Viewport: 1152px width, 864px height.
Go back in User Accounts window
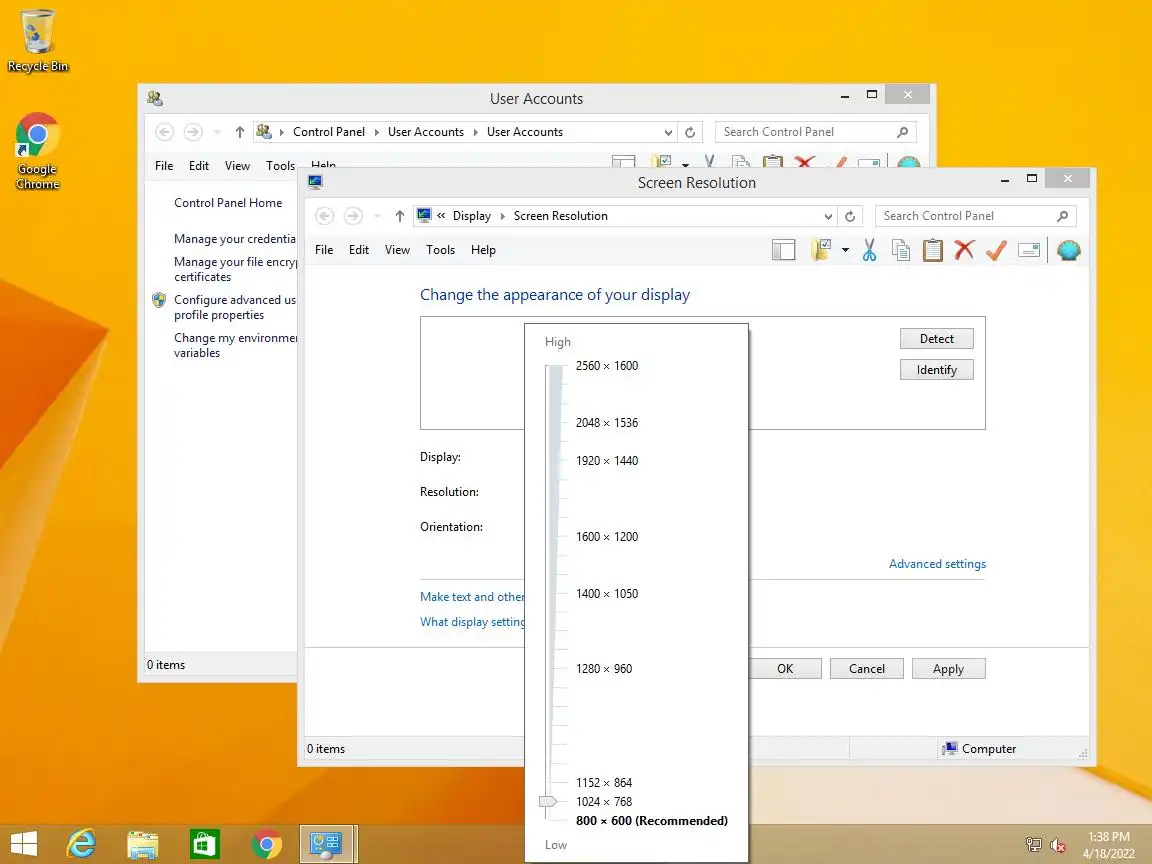coord(165,132)
